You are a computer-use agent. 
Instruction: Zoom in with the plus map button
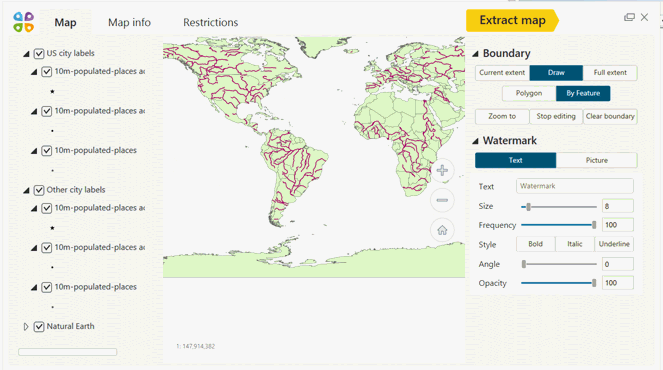pos(442,170)
